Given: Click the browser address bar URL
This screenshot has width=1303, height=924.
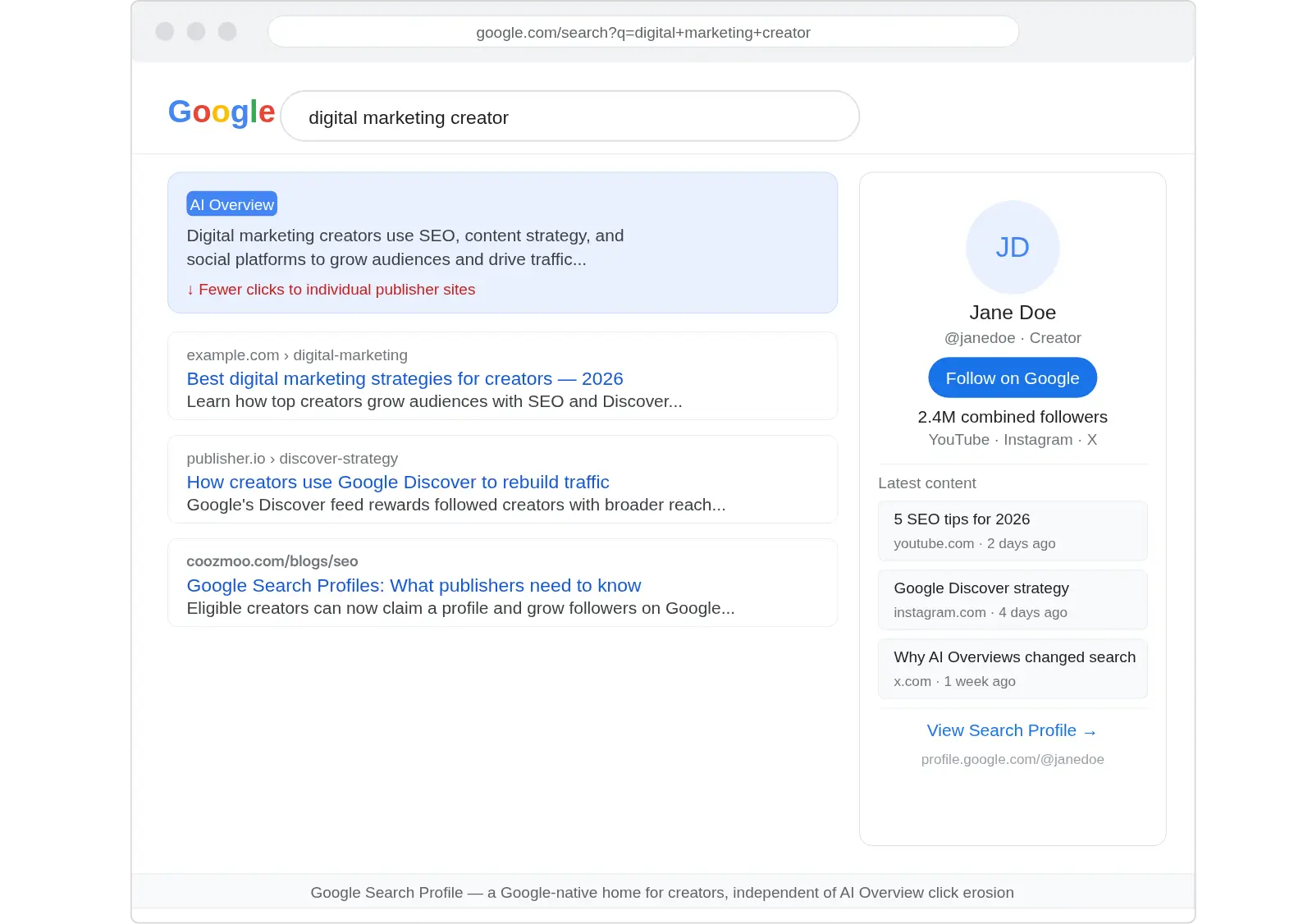Looking at the screenshot, I should point(643,32).
